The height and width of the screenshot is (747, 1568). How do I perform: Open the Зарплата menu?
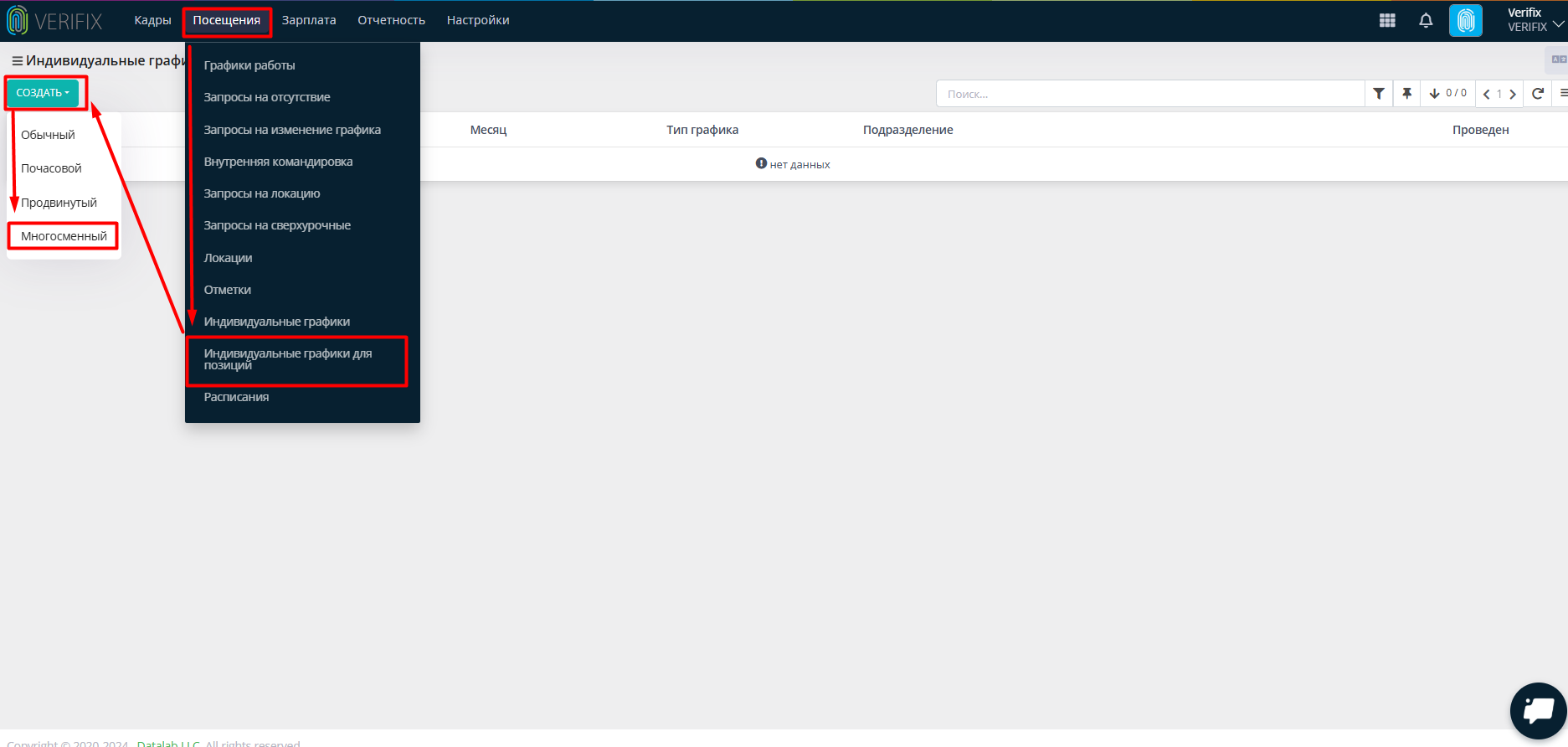309,20
